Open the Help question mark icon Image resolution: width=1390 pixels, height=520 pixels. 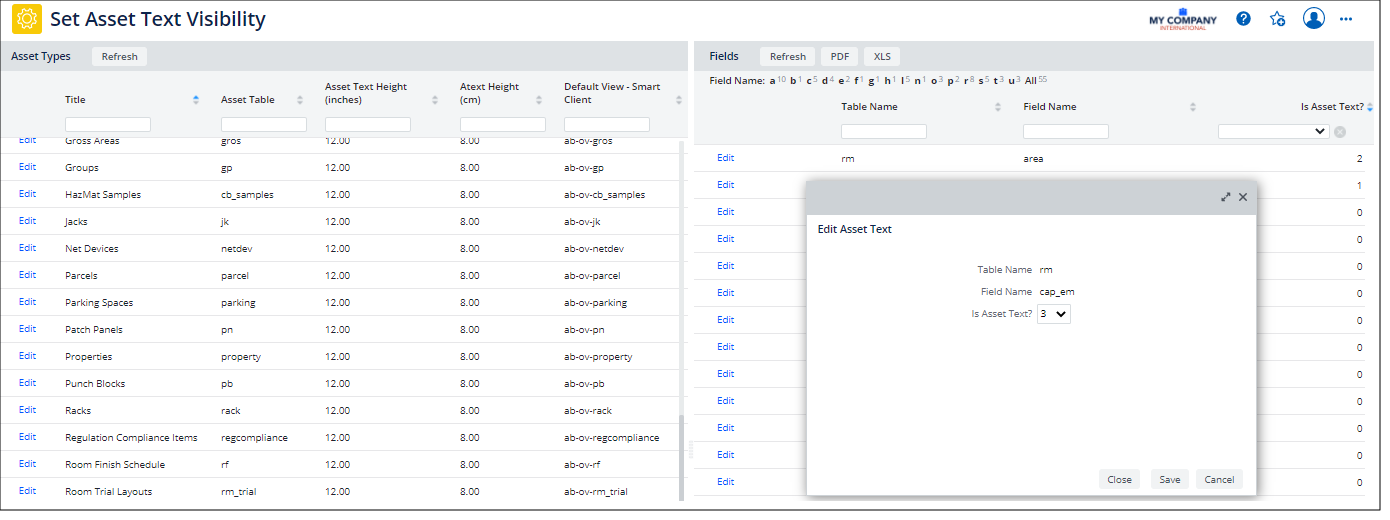coord(1243,19)
